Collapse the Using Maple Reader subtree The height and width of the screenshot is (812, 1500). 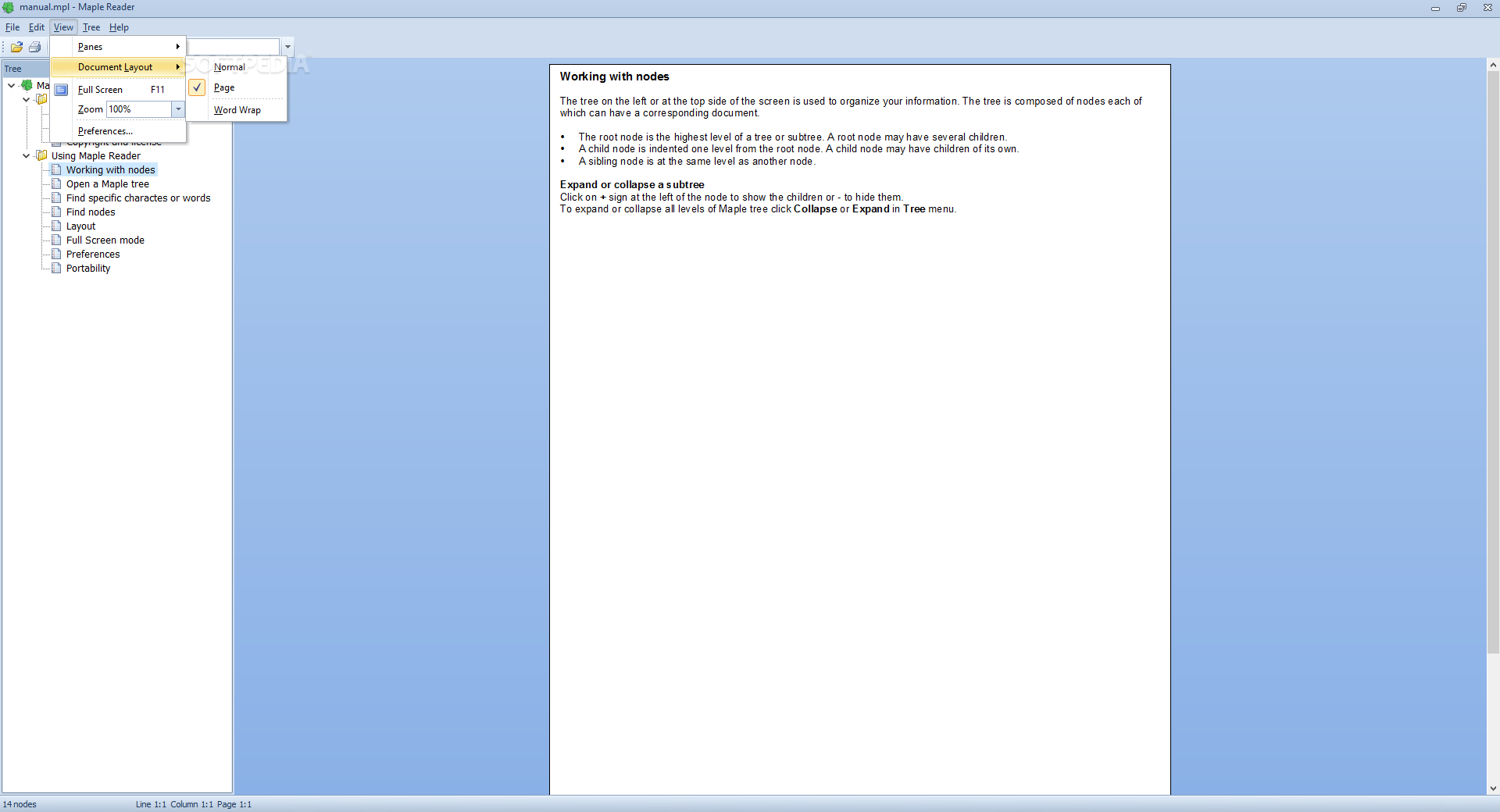click(x=27, y=155)
